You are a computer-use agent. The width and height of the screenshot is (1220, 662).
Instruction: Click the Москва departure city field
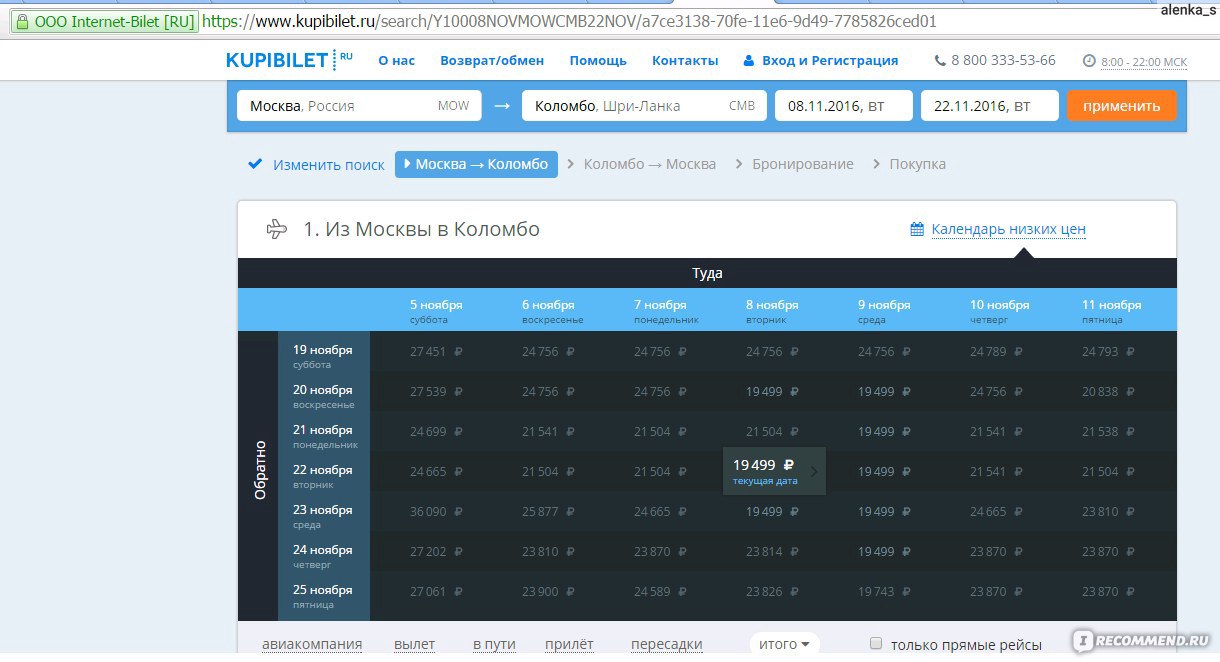(359, 106)
